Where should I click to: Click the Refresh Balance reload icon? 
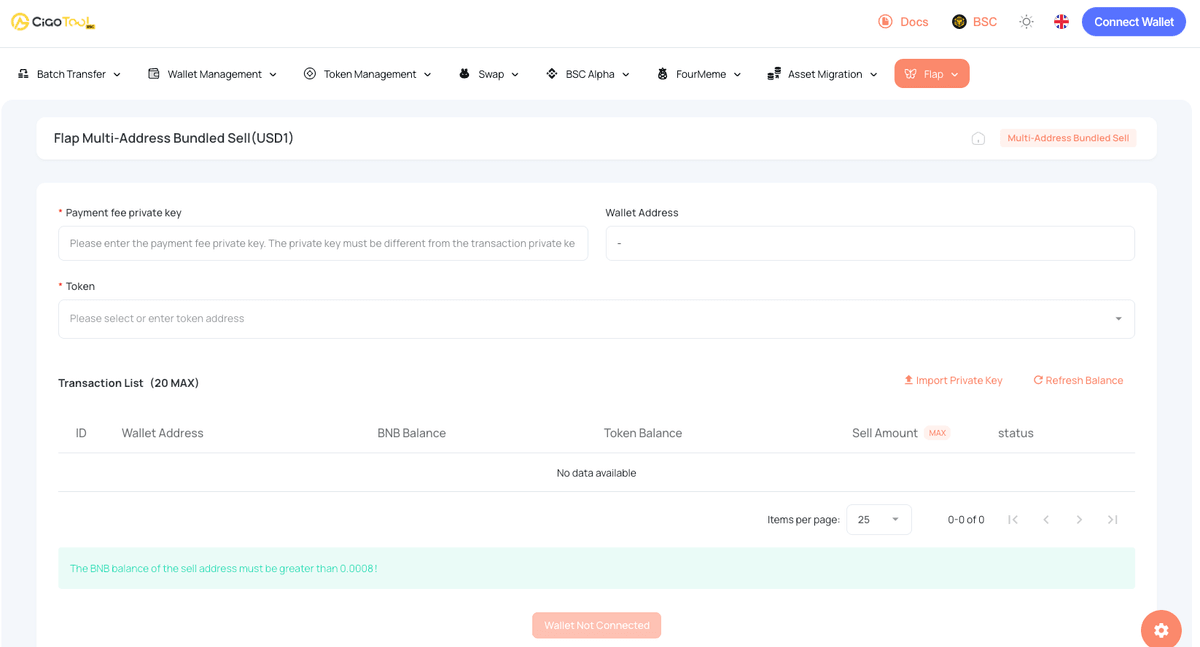[1038, 380]
